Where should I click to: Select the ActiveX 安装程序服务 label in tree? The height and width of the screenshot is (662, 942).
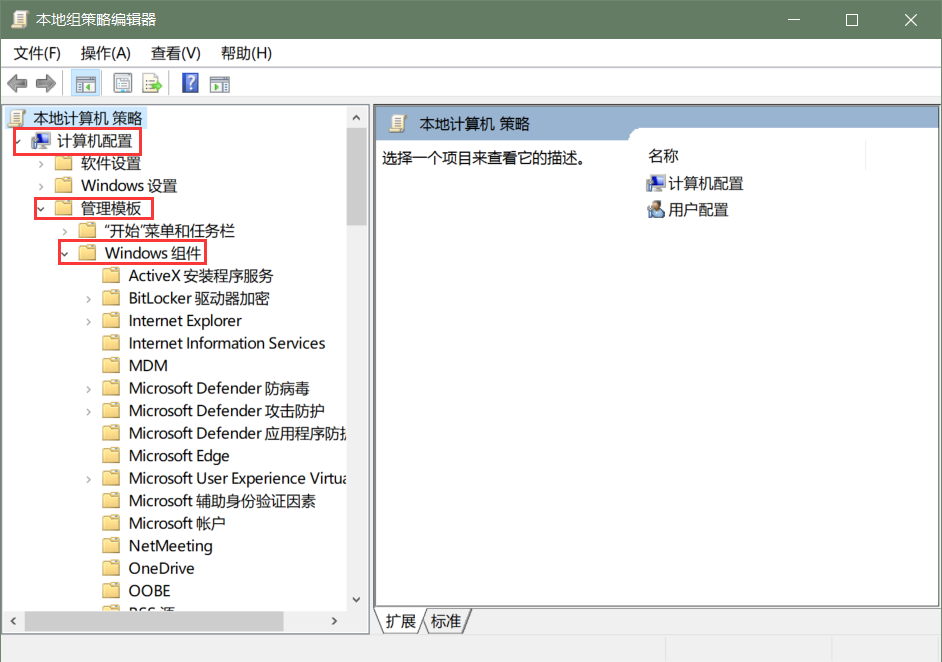201,276
